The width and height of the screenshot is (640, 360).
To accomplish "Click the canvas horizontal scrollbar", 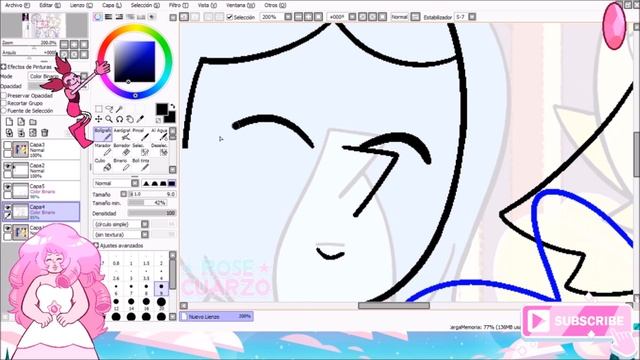I will click(394, 305).
